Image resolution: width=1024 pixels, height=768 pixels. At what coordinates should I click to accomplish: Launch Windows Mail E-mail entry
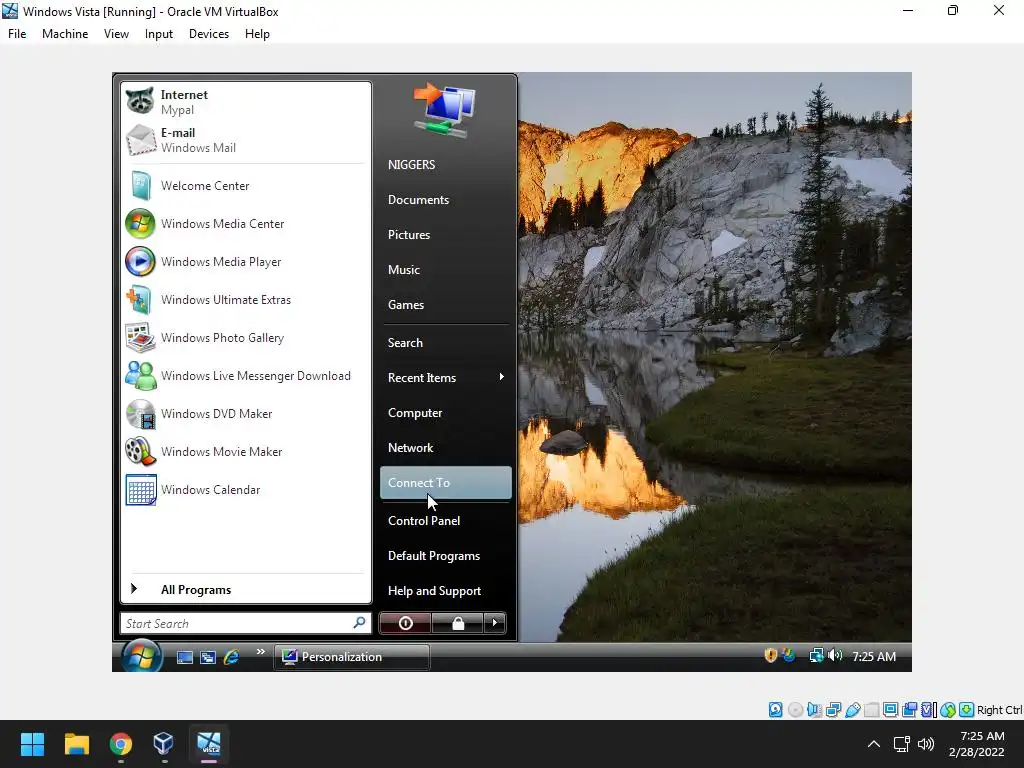tap(246, 140)
